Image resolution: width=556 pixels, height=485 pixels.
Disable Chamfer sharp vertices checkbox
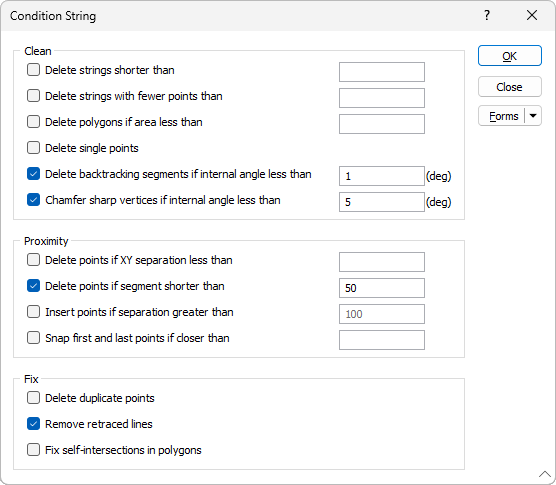coord(33,200)
